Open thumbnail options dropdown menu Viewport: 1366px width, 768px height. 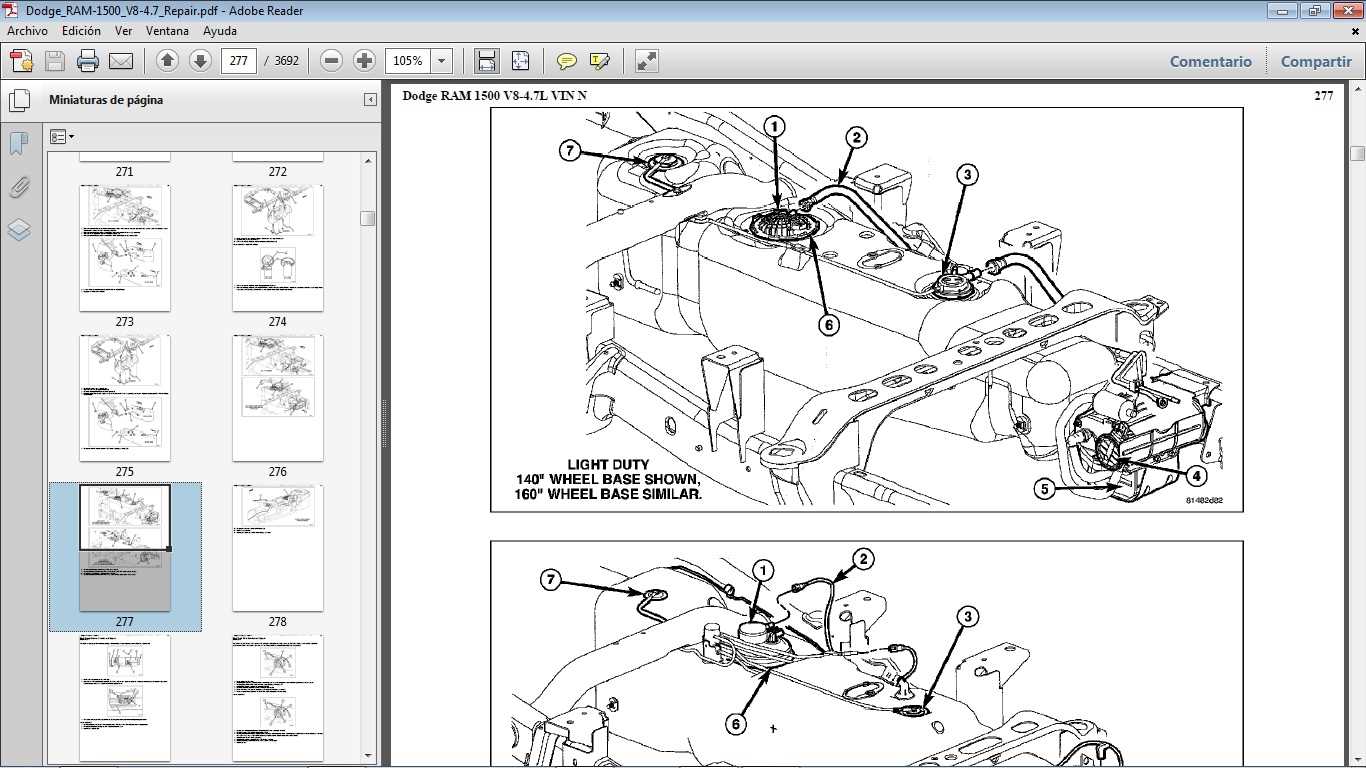(x=62, y=137)
